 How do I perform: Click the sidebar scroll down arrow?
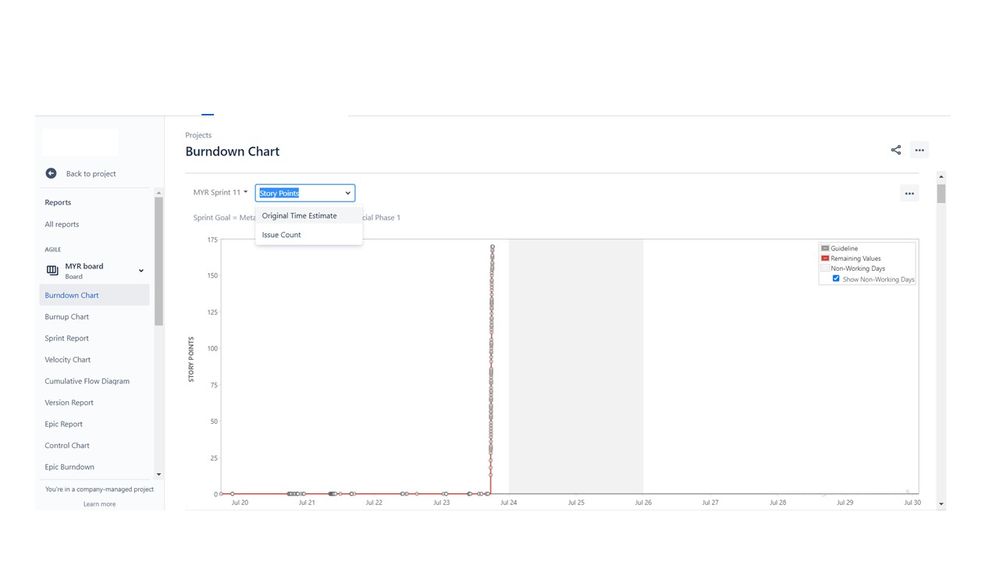pyautogui.click(x=159, y=475)
